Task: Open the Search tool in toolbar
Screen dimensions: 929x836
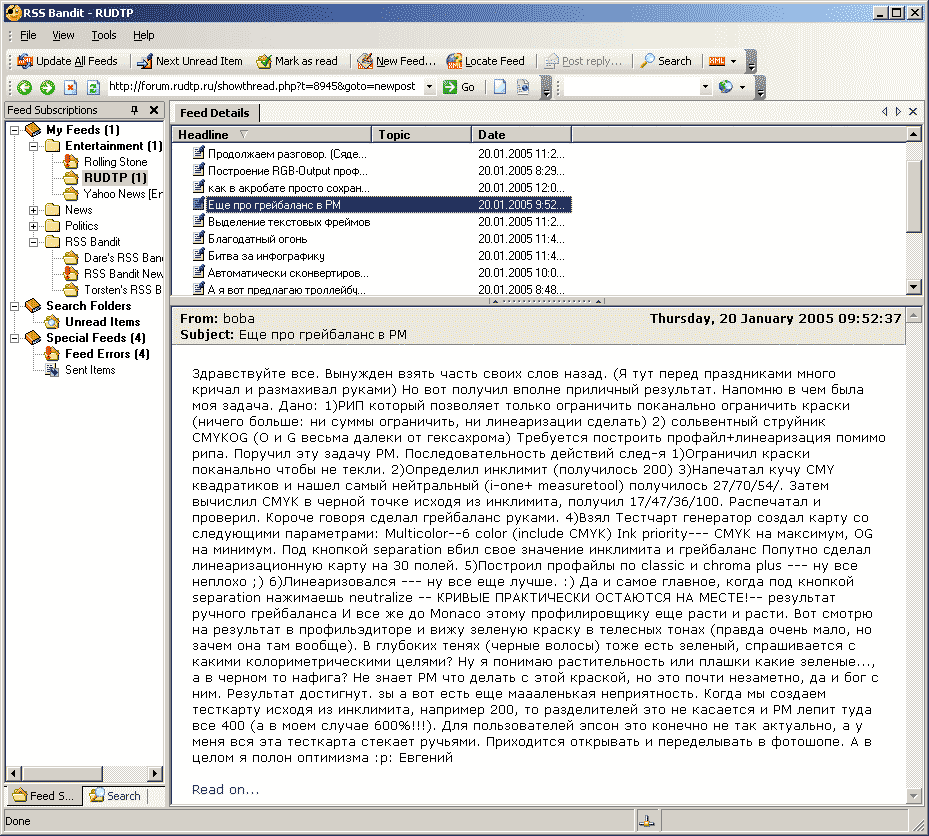Action: click(x=667, y=61)
